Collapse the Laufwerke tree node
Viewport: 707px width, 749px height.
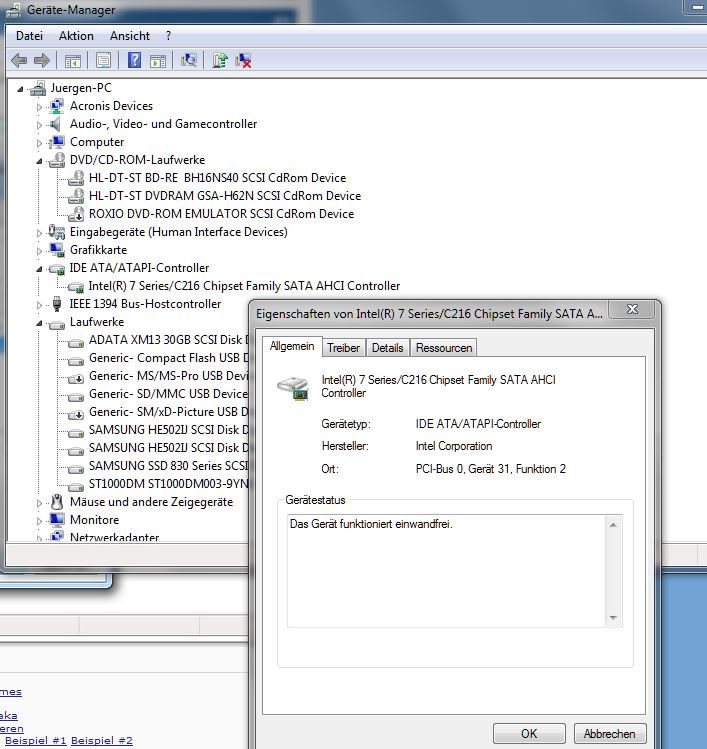(x=40, y=323)
